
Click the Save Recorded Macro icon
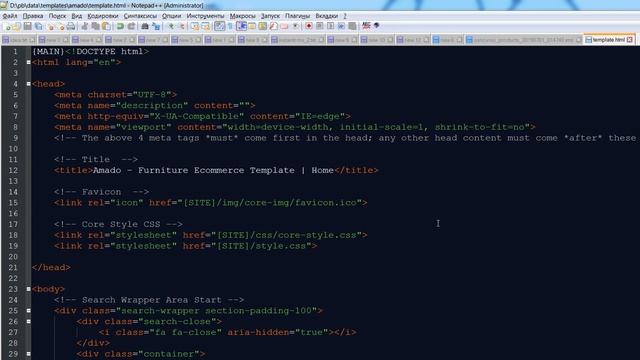tap(352, 27)
